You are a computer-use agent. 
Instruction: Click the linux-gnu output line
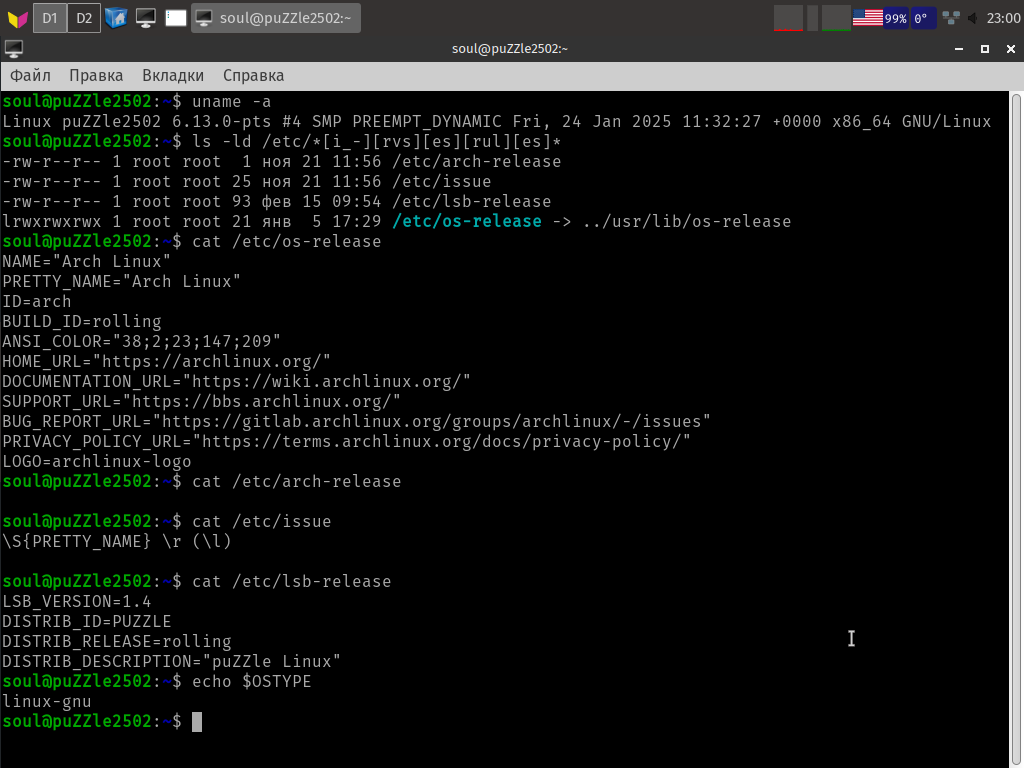tap(47, 701)
